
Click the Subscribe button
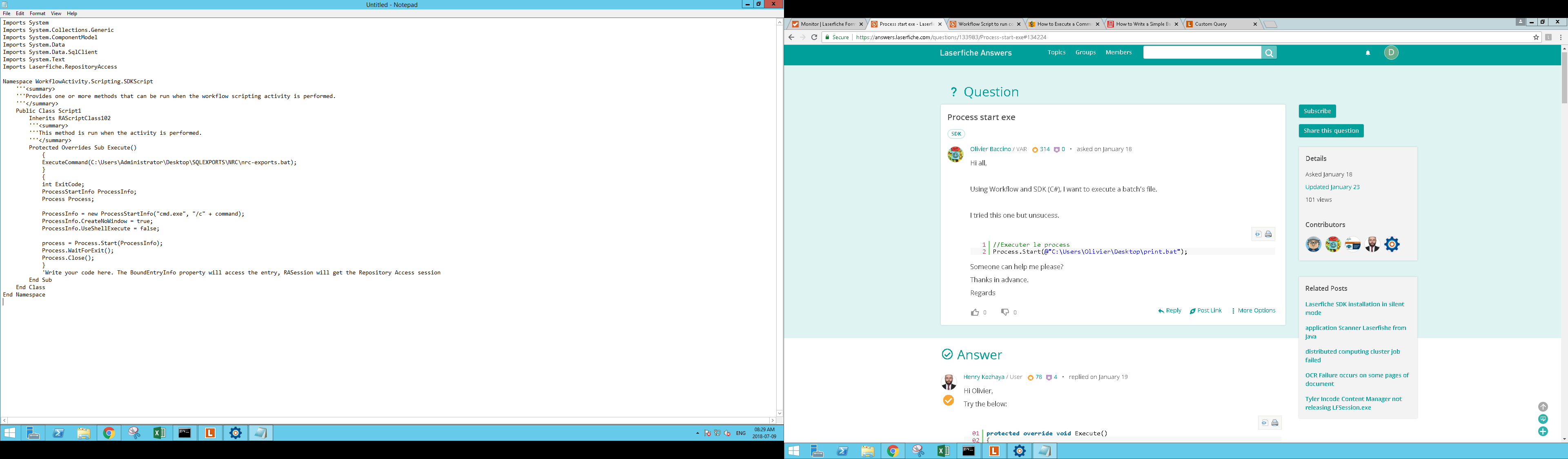tap(1316, 111)
